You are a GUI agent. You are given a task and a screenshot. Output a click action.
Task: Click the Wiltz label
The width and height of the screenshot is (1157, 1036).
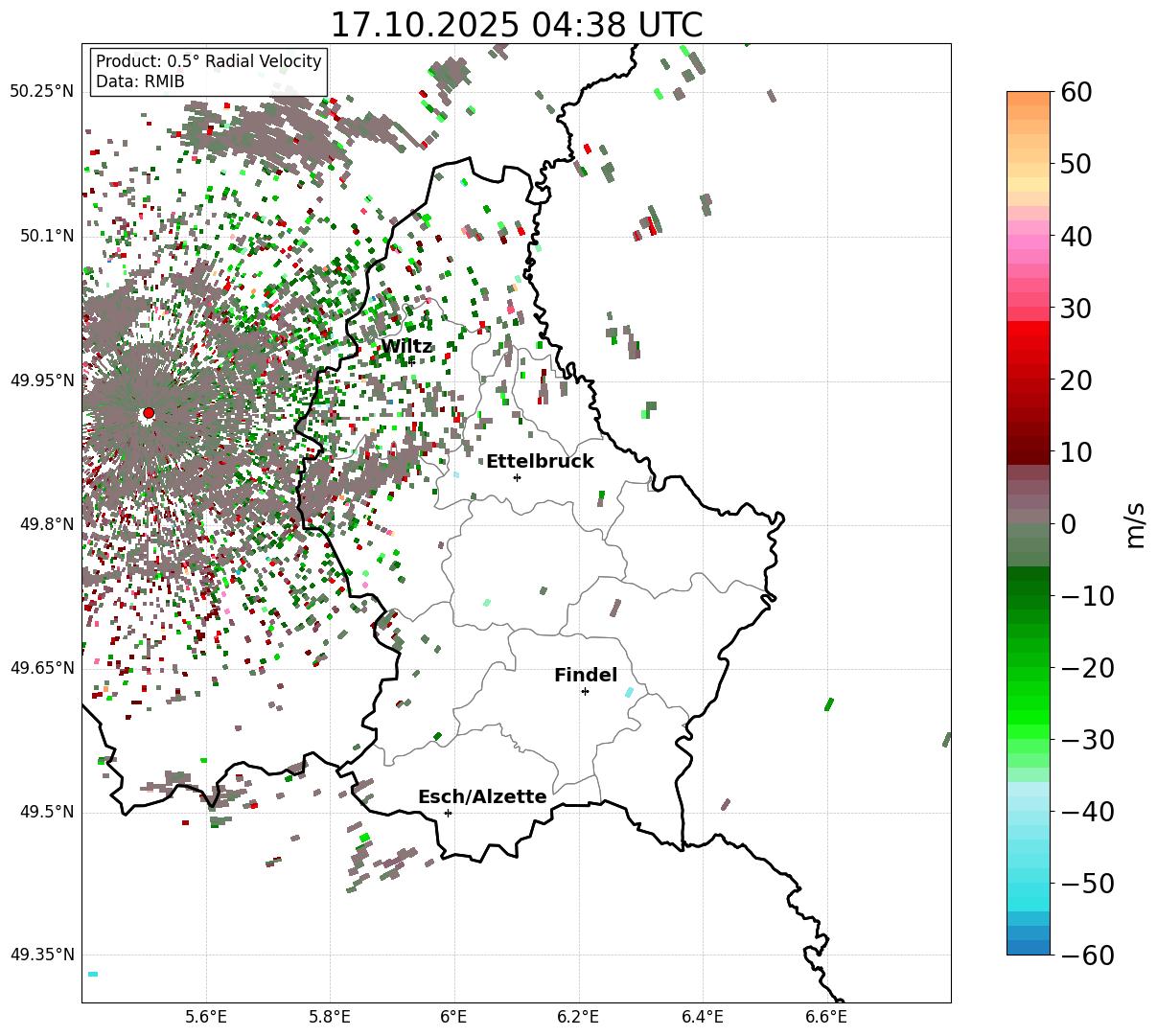(x=406, y=347)
